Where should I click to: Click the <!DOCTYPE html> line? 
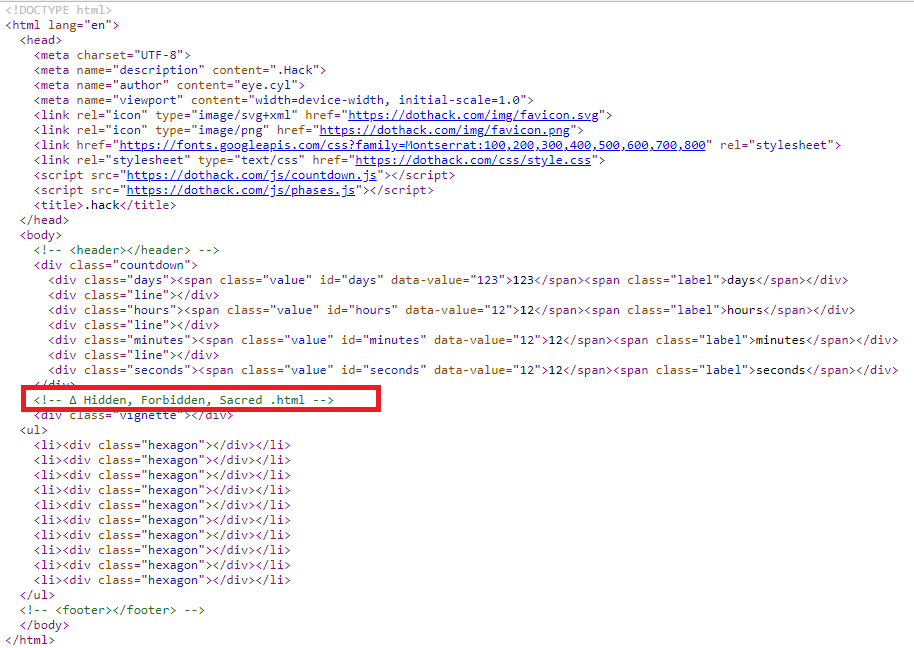[58, 10]
